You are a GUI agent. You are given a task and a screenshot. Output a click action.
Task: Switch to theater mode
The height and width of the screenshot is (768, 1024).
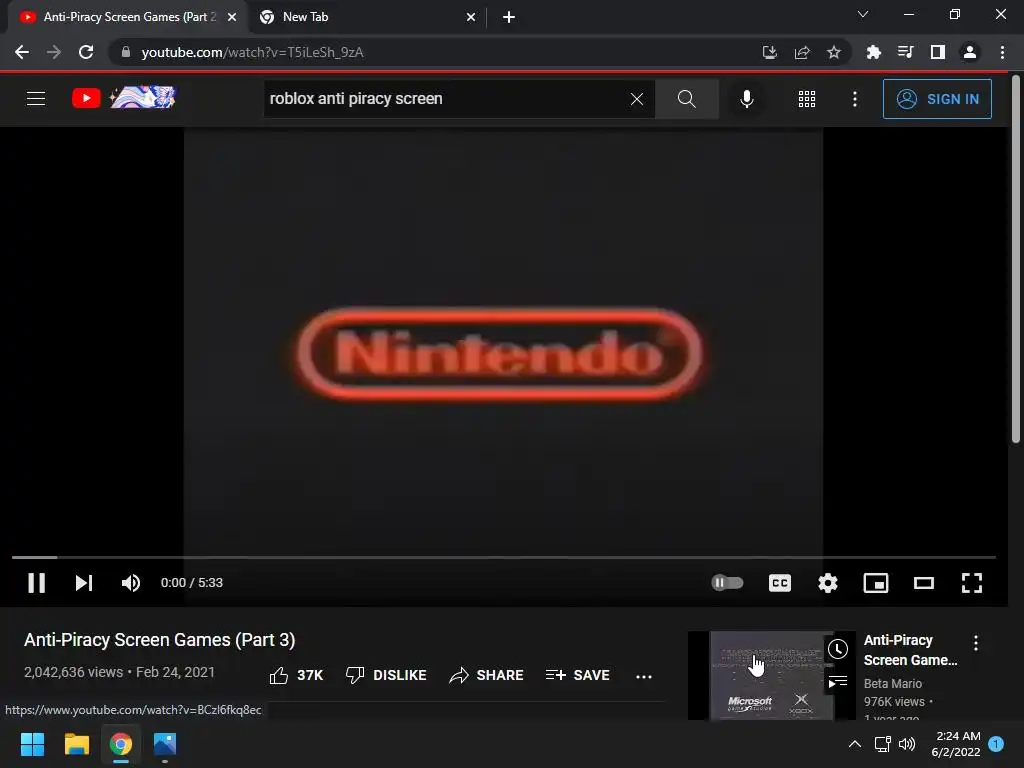pos(923,583)
